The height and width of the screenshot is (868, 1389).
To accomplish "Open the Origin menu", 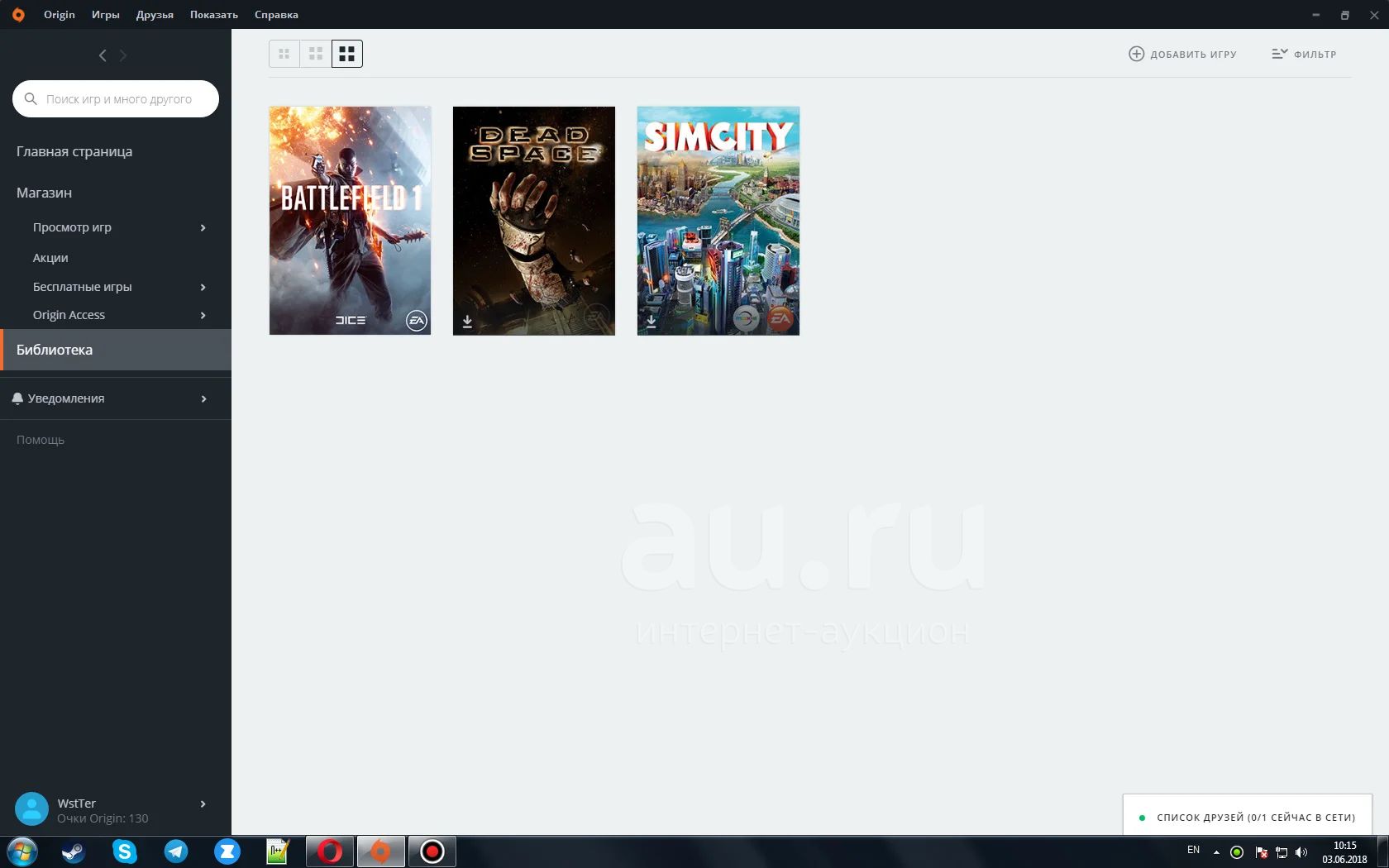I will pyautogui.click(x=60, y=15).
